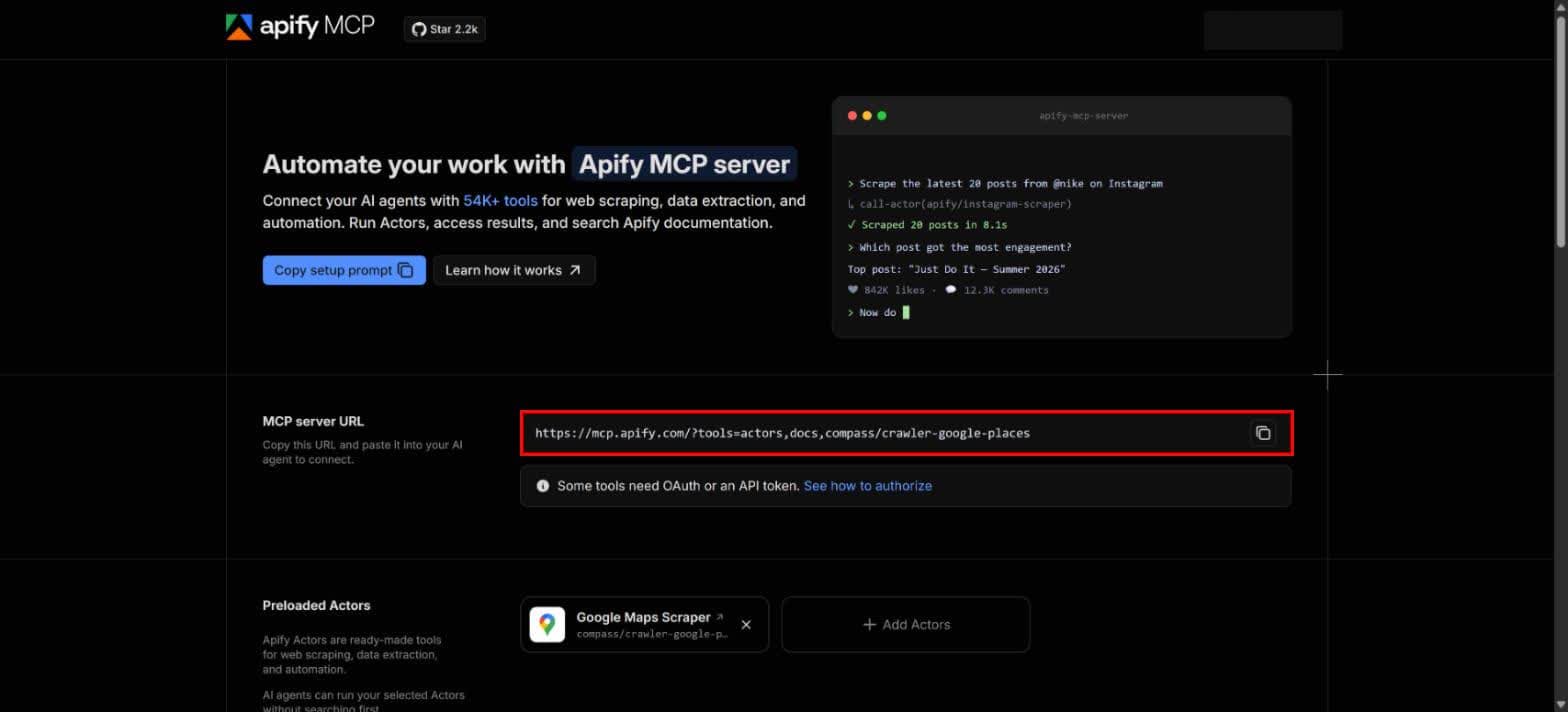Select the MCP server URL field
This screenshot has width=1568, height=712.
tap(905, 433)
